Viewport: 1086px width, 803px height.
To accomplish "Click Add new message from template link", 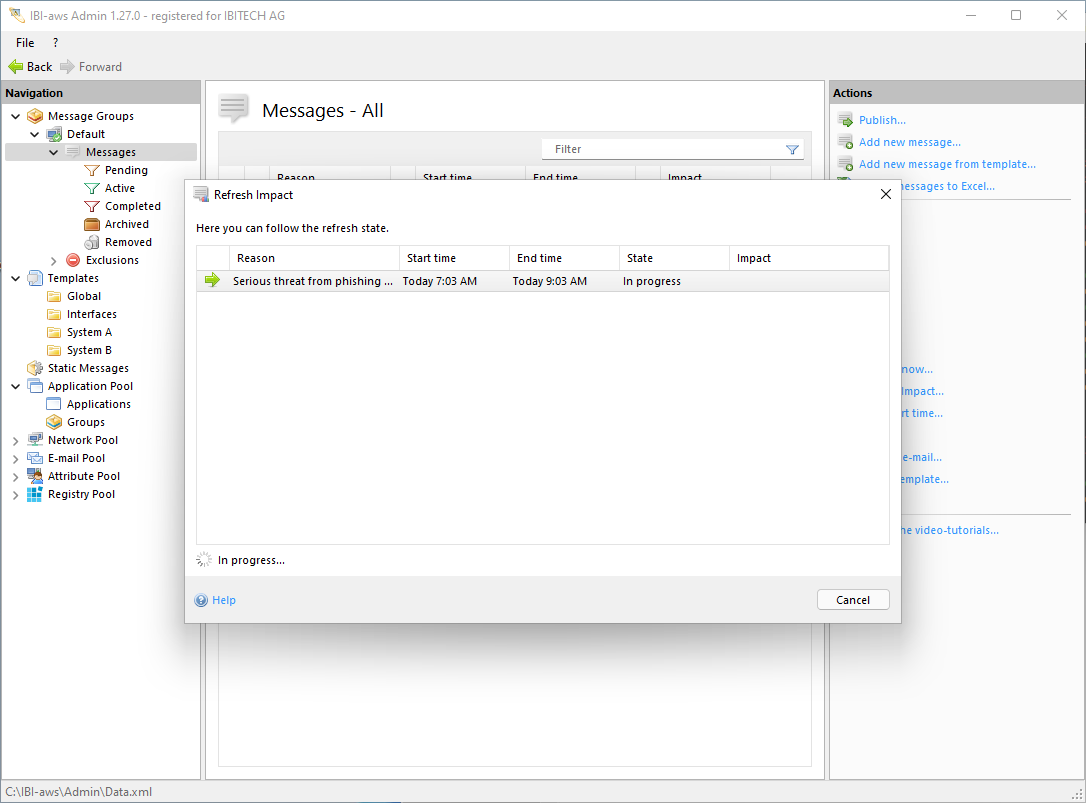I will [x=946, y=164].
